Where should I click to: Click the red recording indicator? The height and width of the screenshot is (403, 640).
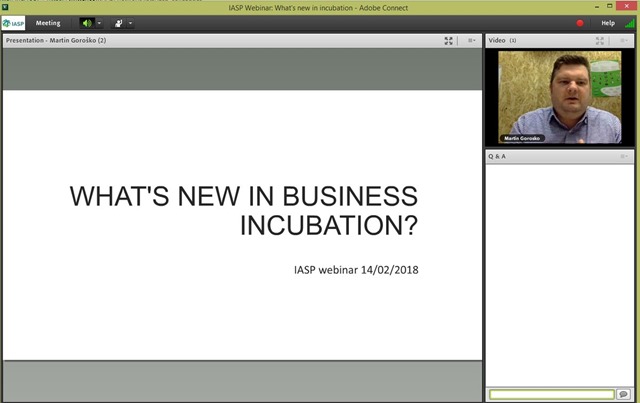(x=580, y=23)
